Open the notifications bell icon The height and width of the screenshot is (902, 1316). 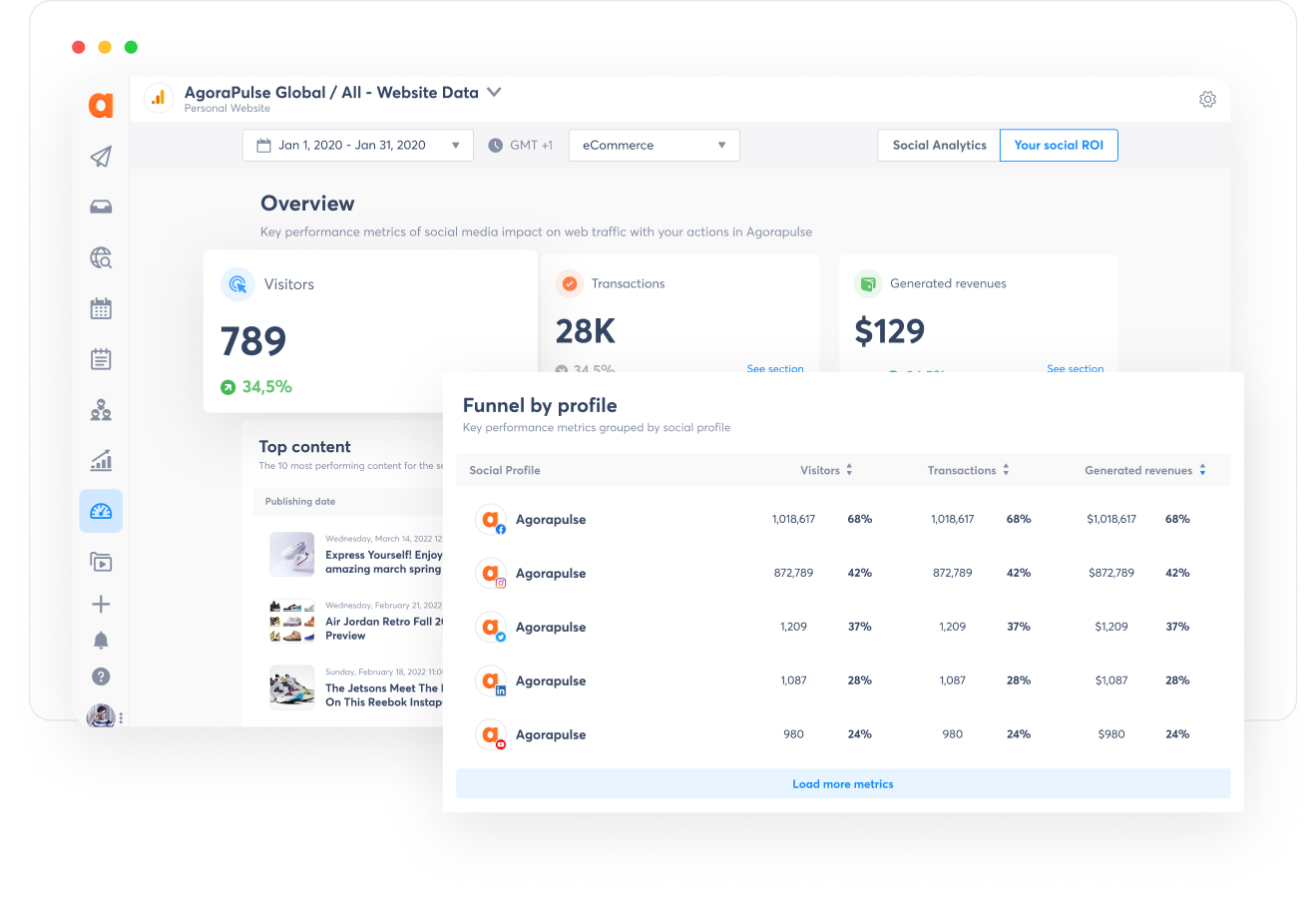[101, 641]
